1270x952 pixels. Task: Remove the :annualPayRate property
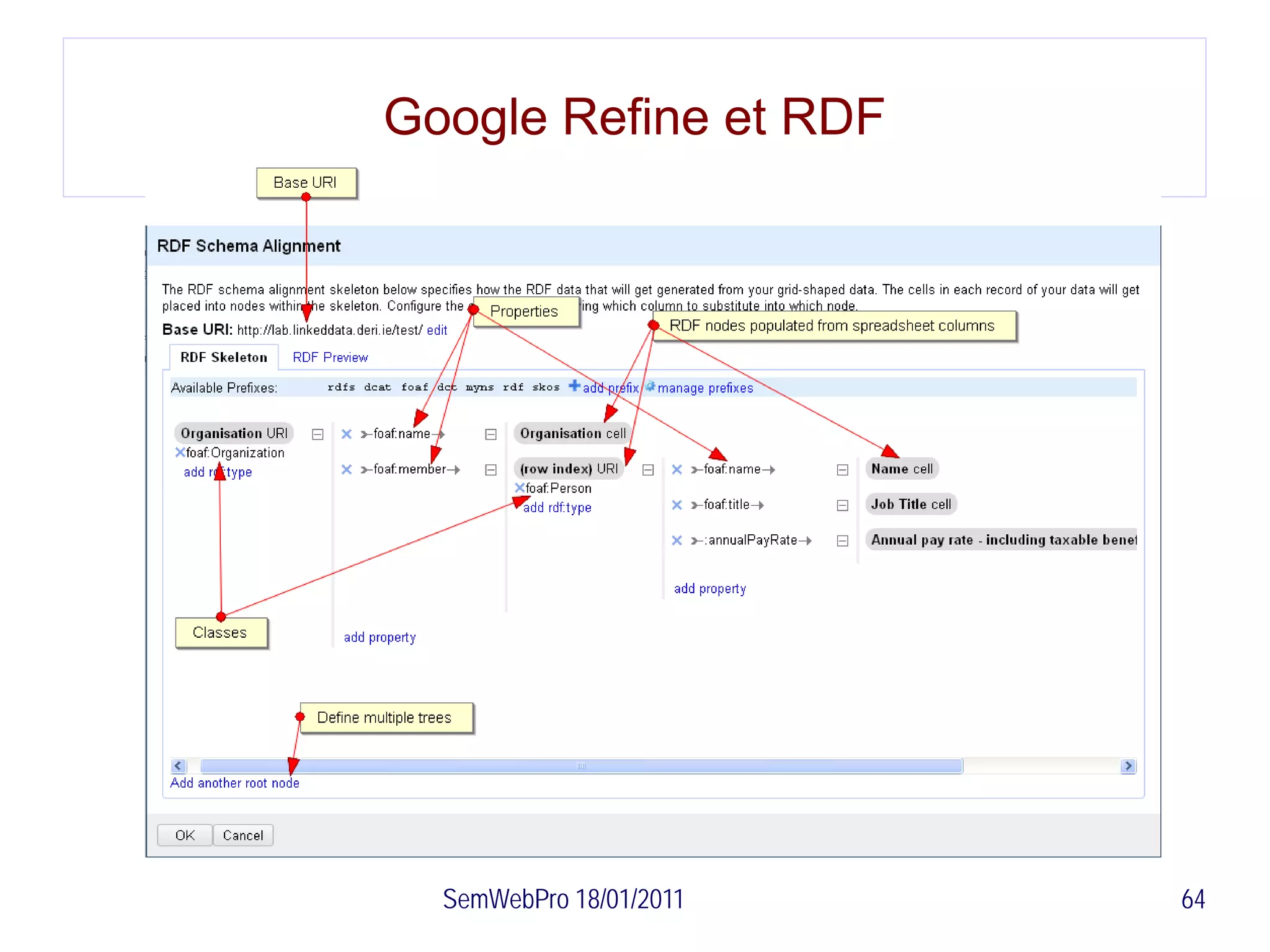[677, 540]
